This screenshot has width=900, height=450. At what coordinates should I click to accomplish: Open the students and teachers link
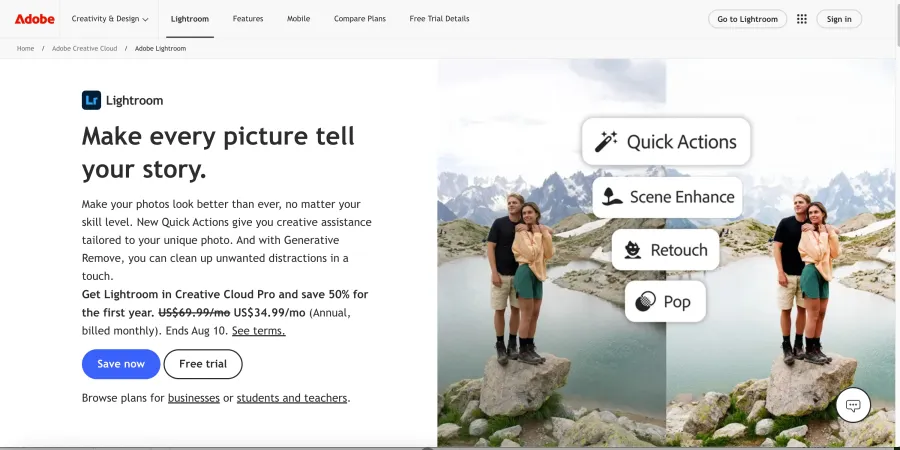coord(292,398)
